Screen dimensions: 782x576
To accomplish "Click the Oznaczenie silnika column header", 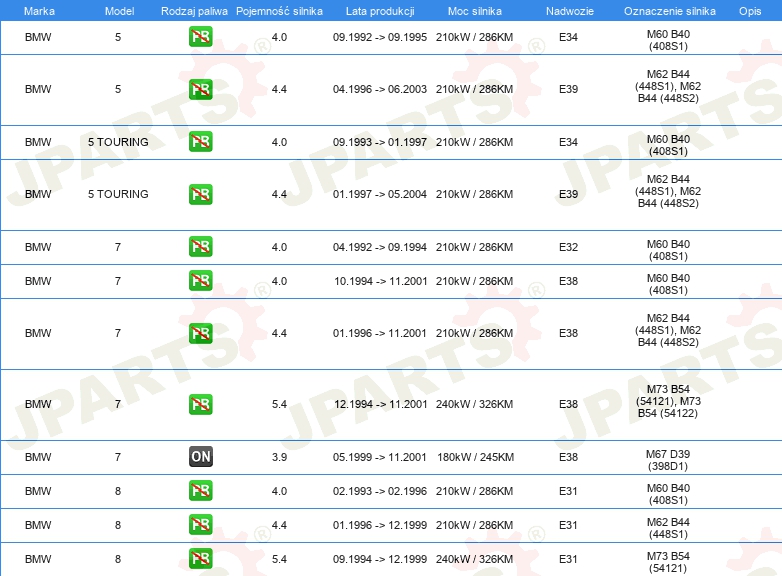I will [669, 11].
